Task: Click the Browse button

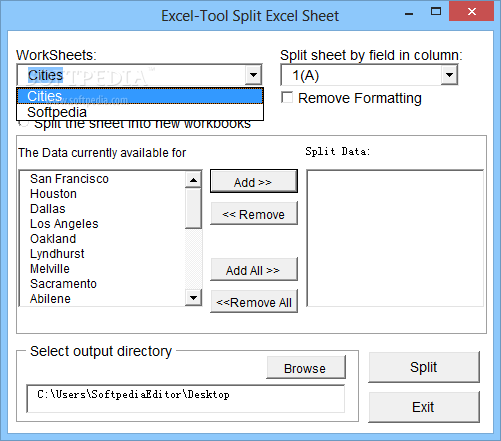Action: [306, 367]
